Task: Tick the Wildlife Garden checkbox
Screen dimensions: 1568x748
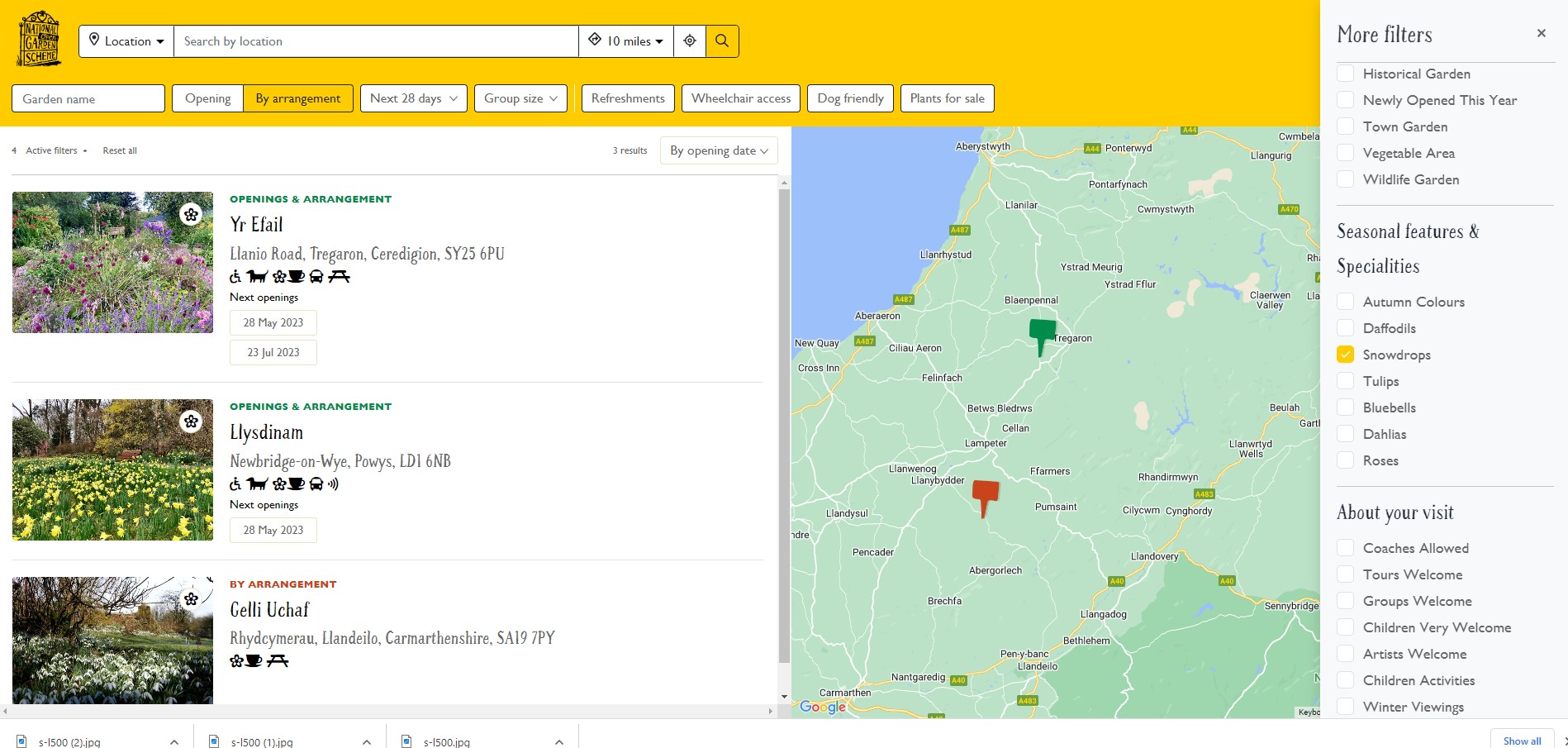Action: click(1345, 179)
